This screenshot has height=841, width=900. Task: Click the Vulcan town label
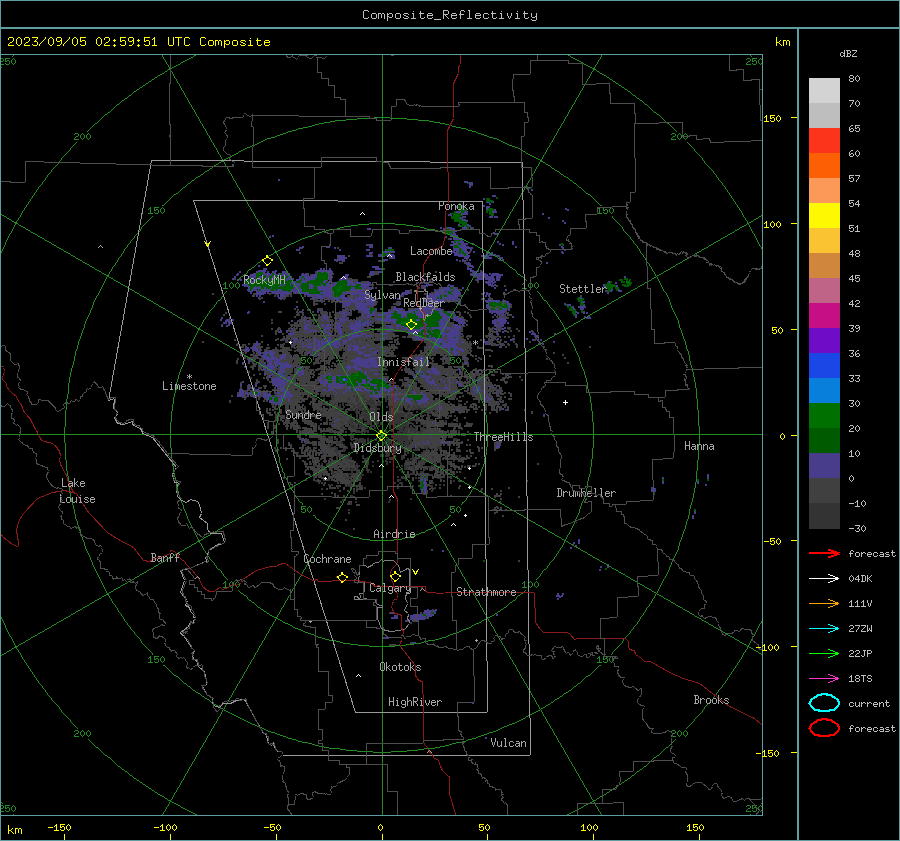point(508,743)
